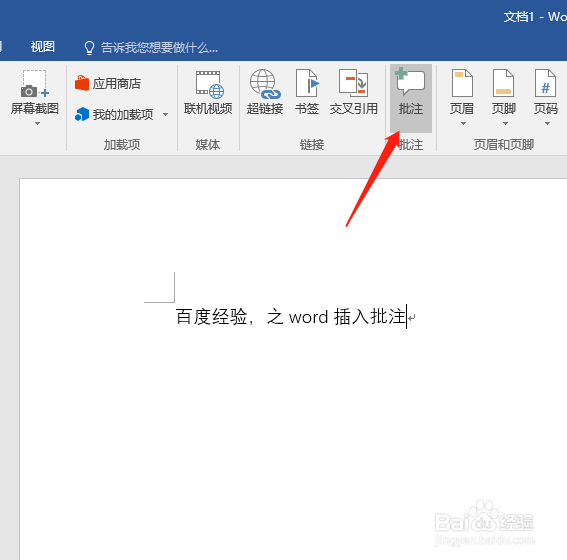
Task: Switch to the 视图 ribbon tab
Action: click(43, 47)
